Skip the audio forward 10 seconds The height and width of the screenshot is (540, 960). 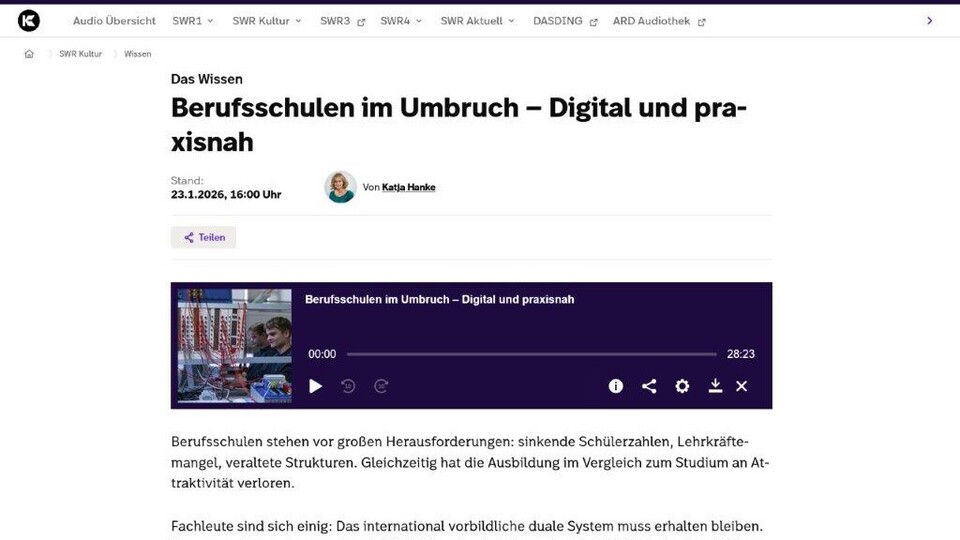[381, 386]
